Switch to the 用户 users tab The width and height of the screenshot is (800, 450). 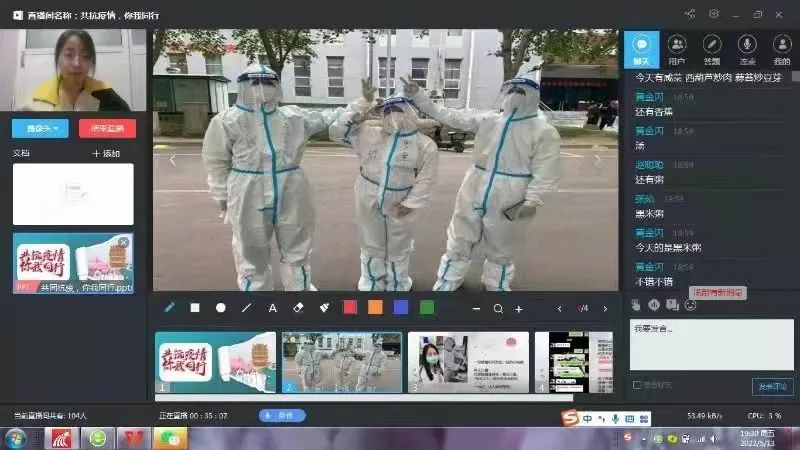[677, 49]
